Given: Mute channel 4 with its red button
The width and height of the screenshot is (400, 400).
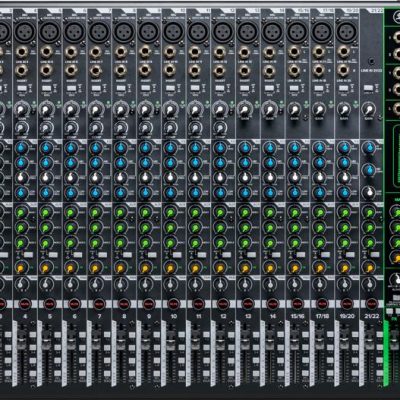Looking at the screenshot, I should 25,304.
